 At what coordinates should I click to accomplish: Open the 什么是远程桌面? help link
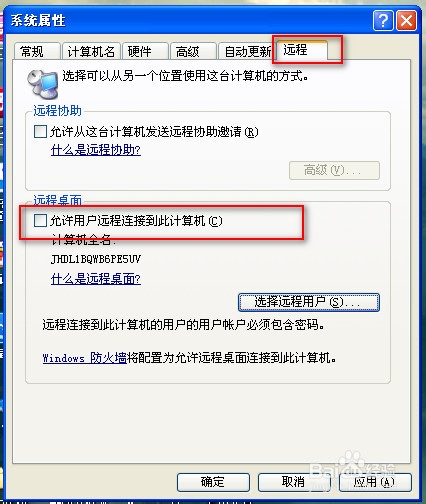tap(96, 278)
